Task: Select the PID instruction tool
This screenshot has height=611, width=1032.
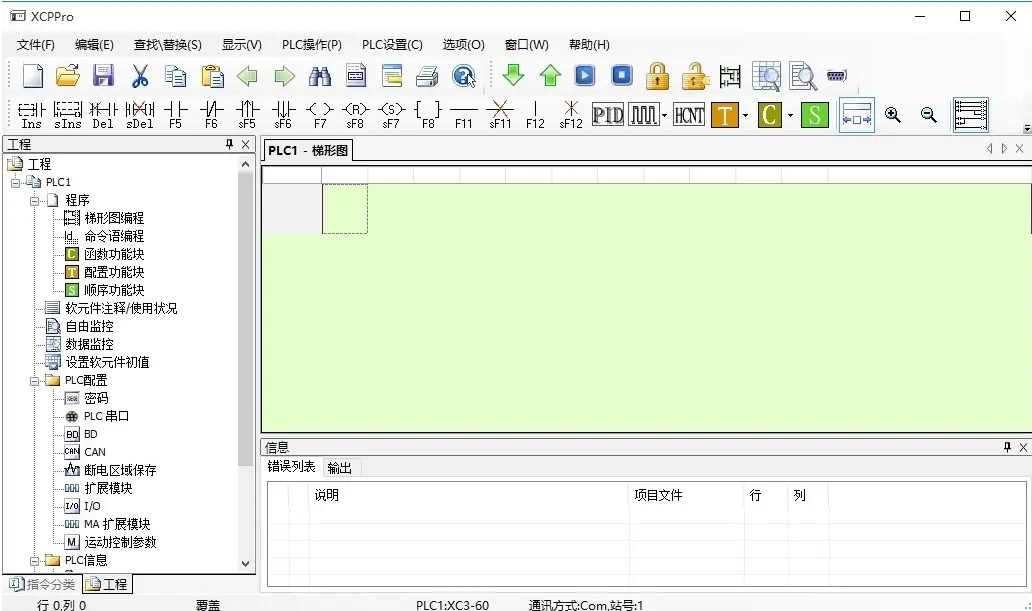Action: 607,114
